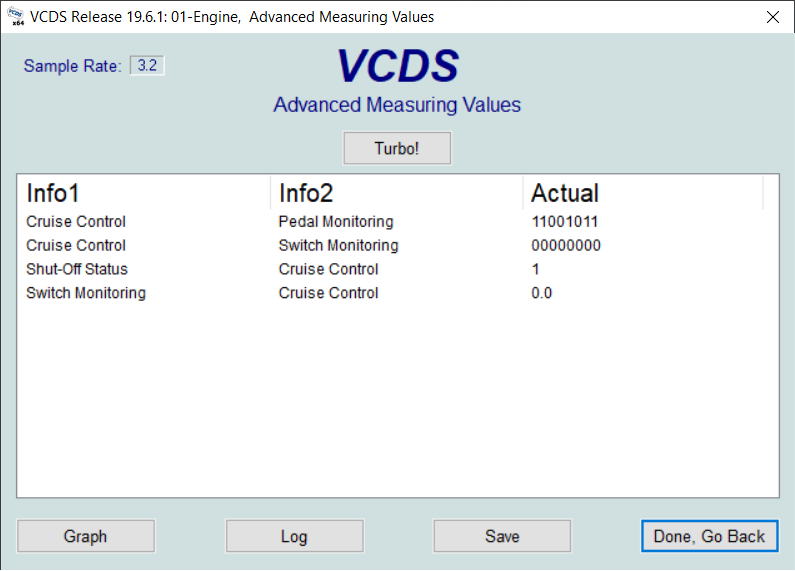Screen dimensions: 795x571
Task: Start logging with the Log button
Action: [294, 536]
